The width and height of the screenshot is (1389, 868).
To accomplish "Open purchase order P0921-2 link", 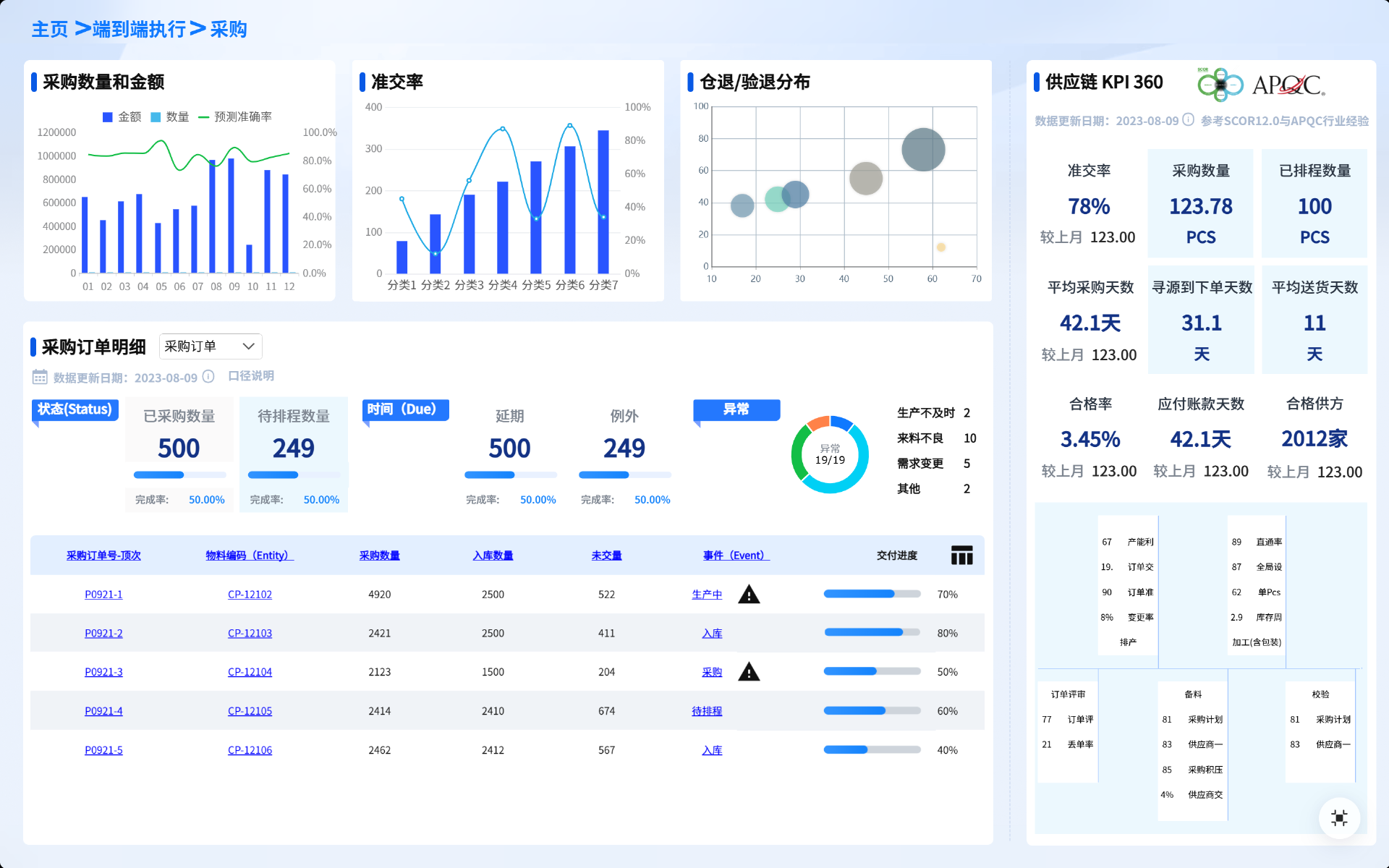I will [103, 633].
